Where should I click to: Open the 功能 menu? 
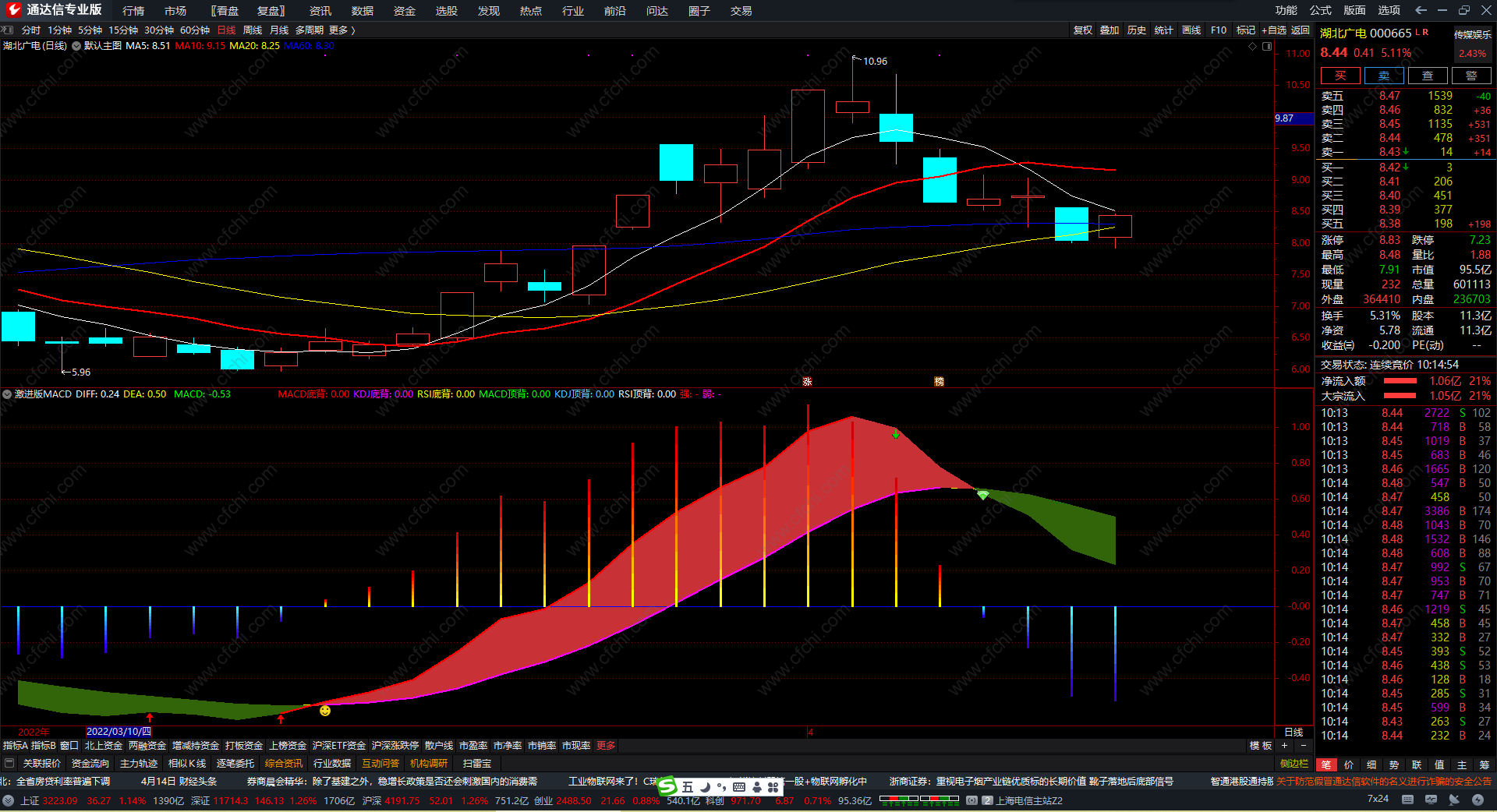[x=1286, y=10]
